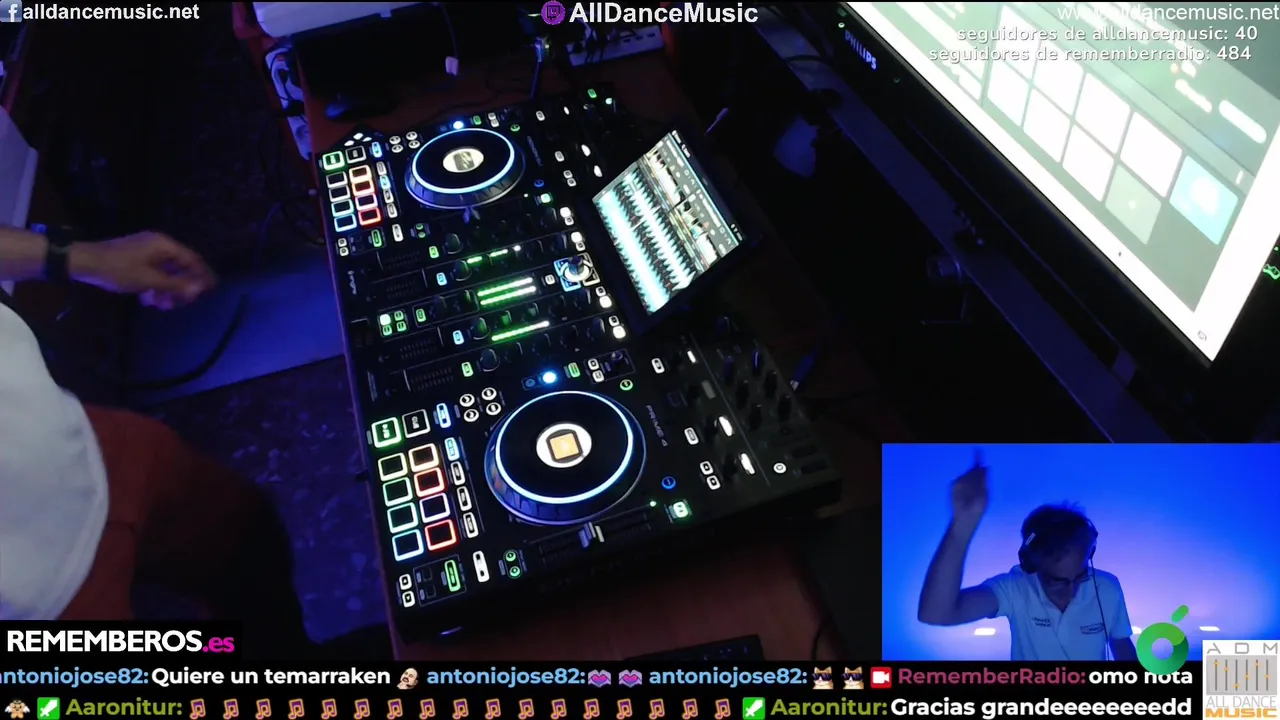1280x720 pixels.
Task: Click the Aaronitur name before 'Gracias grandeeeeeeeedd'
Action: click(828, 707)
